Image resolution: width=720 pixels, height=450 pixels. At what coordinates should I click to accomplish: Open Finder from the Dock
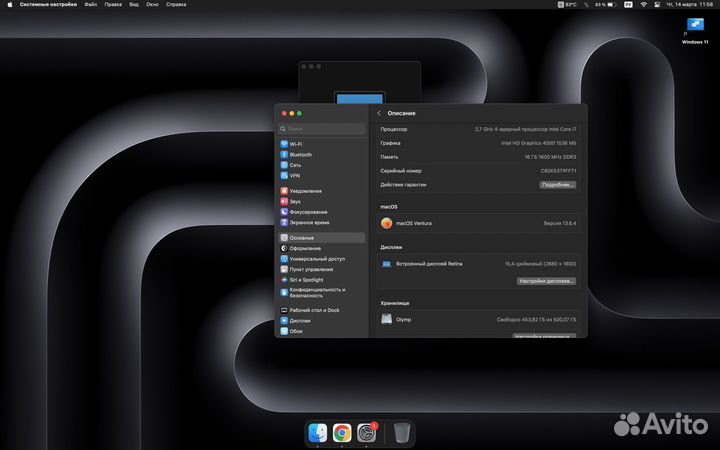click(318, 433)
